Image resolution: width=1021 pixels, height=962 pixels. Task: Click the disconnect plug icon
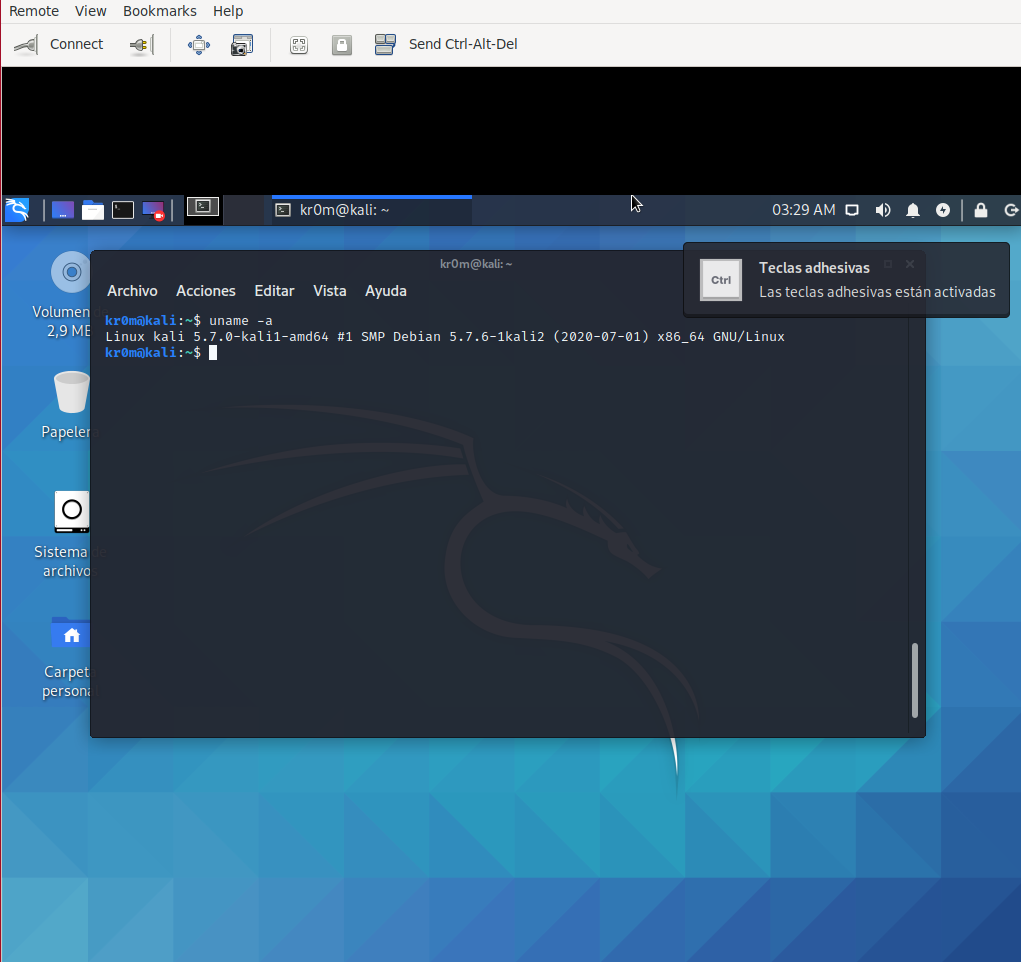coord(141,45)
